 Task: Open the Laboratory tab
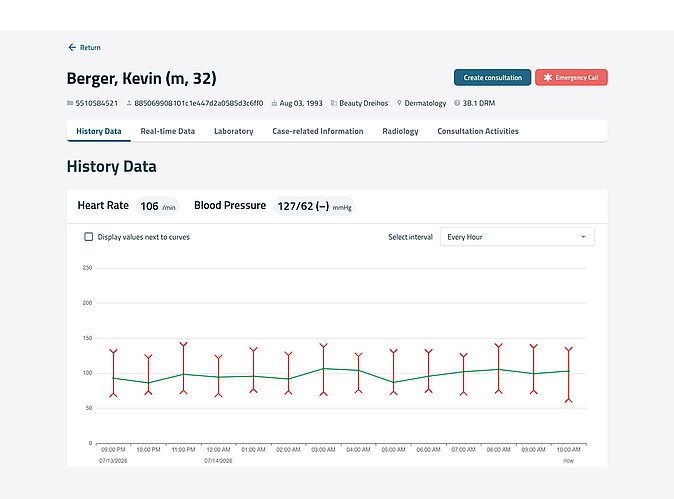233,131
